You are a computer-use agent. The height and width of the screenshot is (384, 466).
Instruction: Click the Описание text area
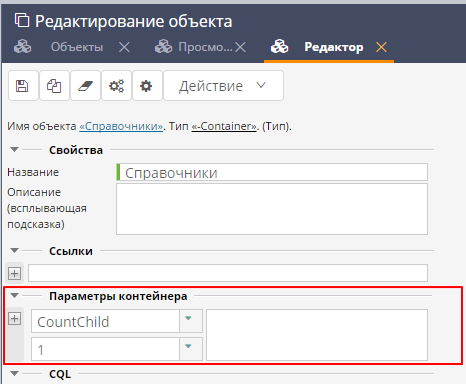(272, 209)
